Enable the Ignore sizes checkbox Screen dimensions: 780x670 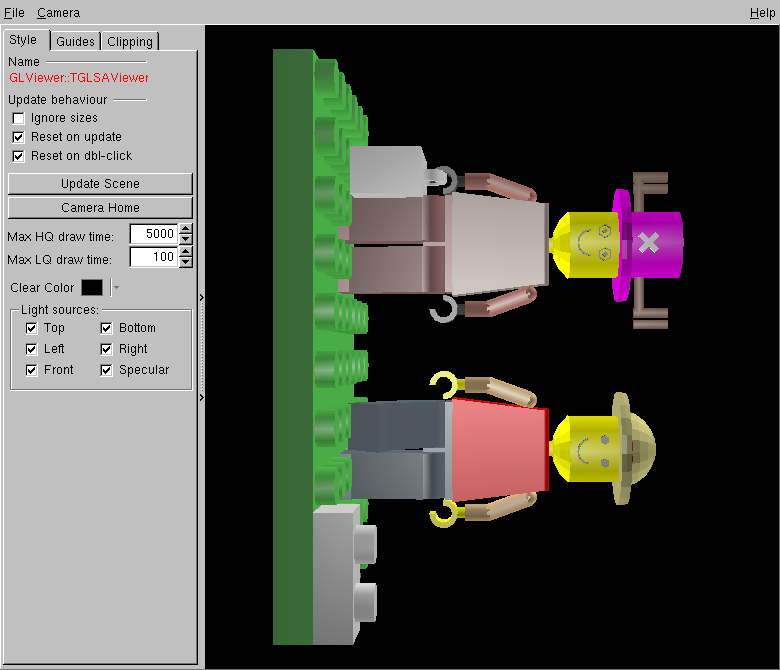[x=18, y=118]
